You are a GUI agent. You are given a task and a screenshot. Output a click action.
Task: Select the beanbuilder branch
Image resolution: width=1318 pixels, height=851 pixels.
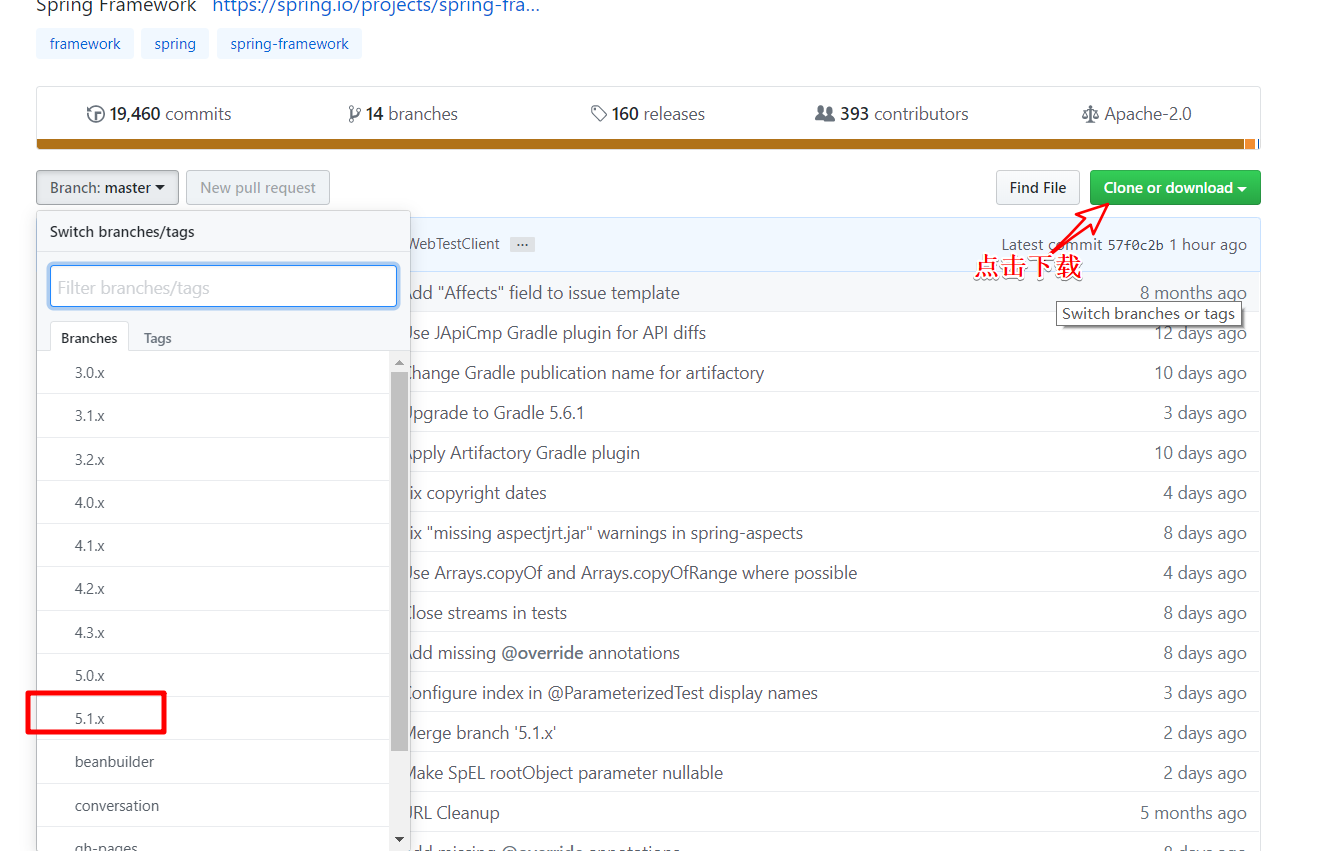coord(213,761)
